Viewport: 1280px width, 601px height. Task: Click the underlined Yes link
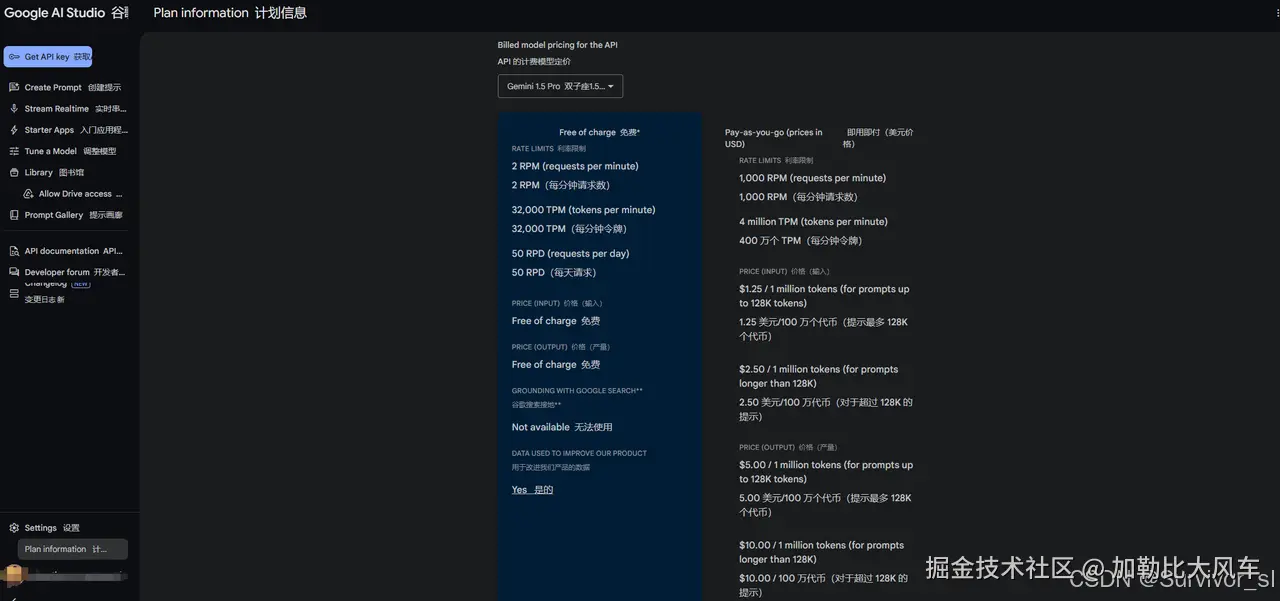tap(532, 490)
